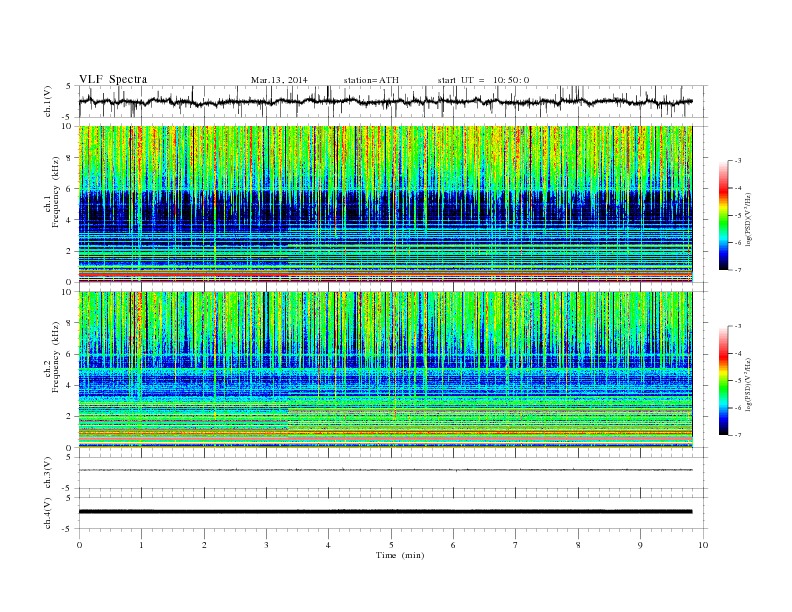Click the "8" kHz tick of ch.2 spectrogram
The width and height of the screenshot is (792, 612).
(70, 323)
